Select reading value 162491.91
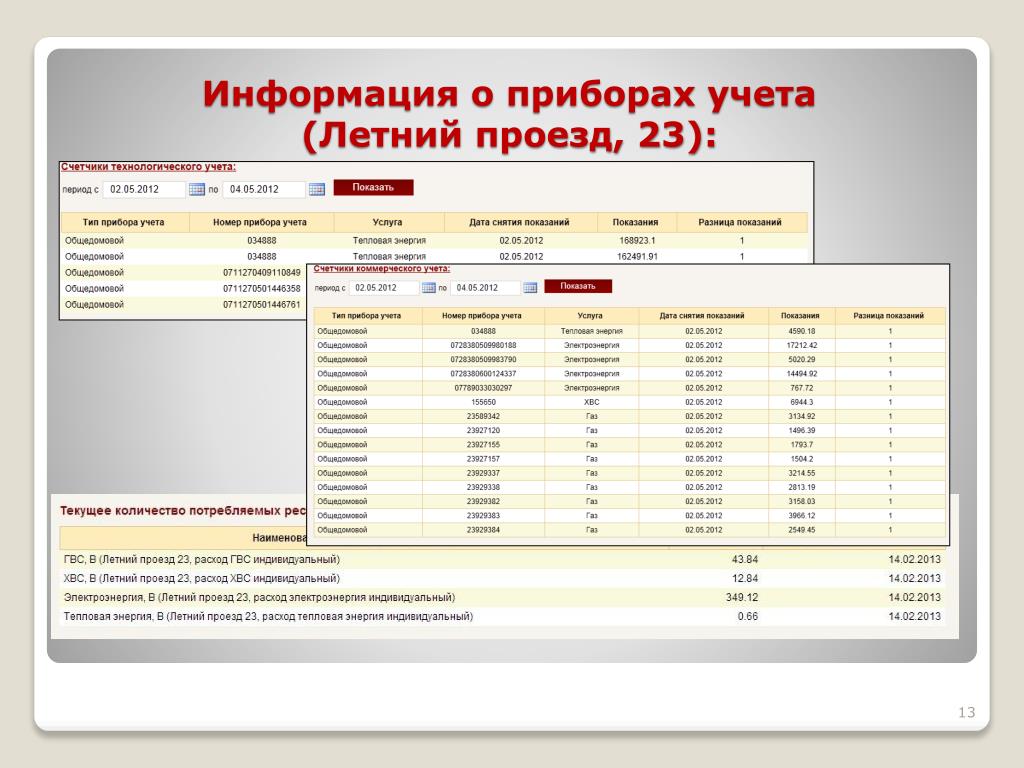This screenshot has width=1024, height=768. (637, 257)
